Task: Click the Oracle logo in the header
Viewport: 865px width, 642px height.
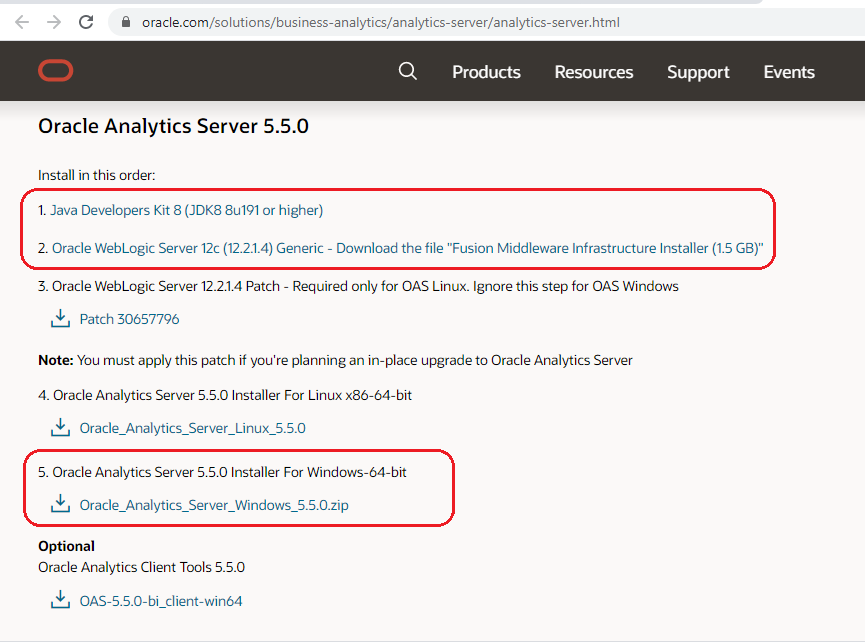Action: (x=55, y=70)
